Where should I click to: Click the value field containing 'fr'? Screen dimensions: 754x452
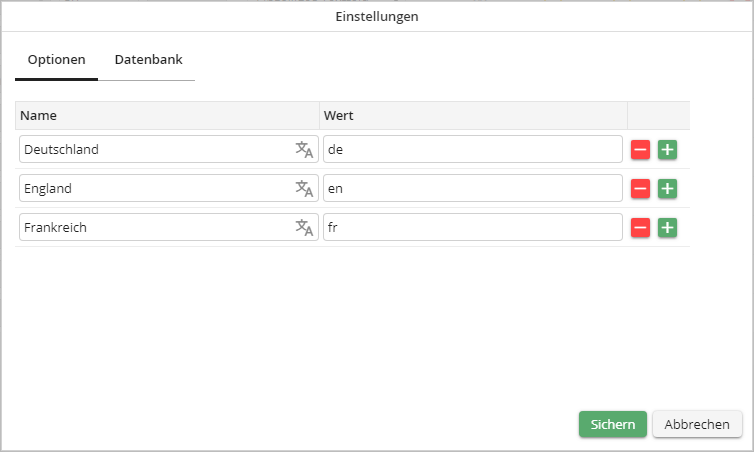472,228
